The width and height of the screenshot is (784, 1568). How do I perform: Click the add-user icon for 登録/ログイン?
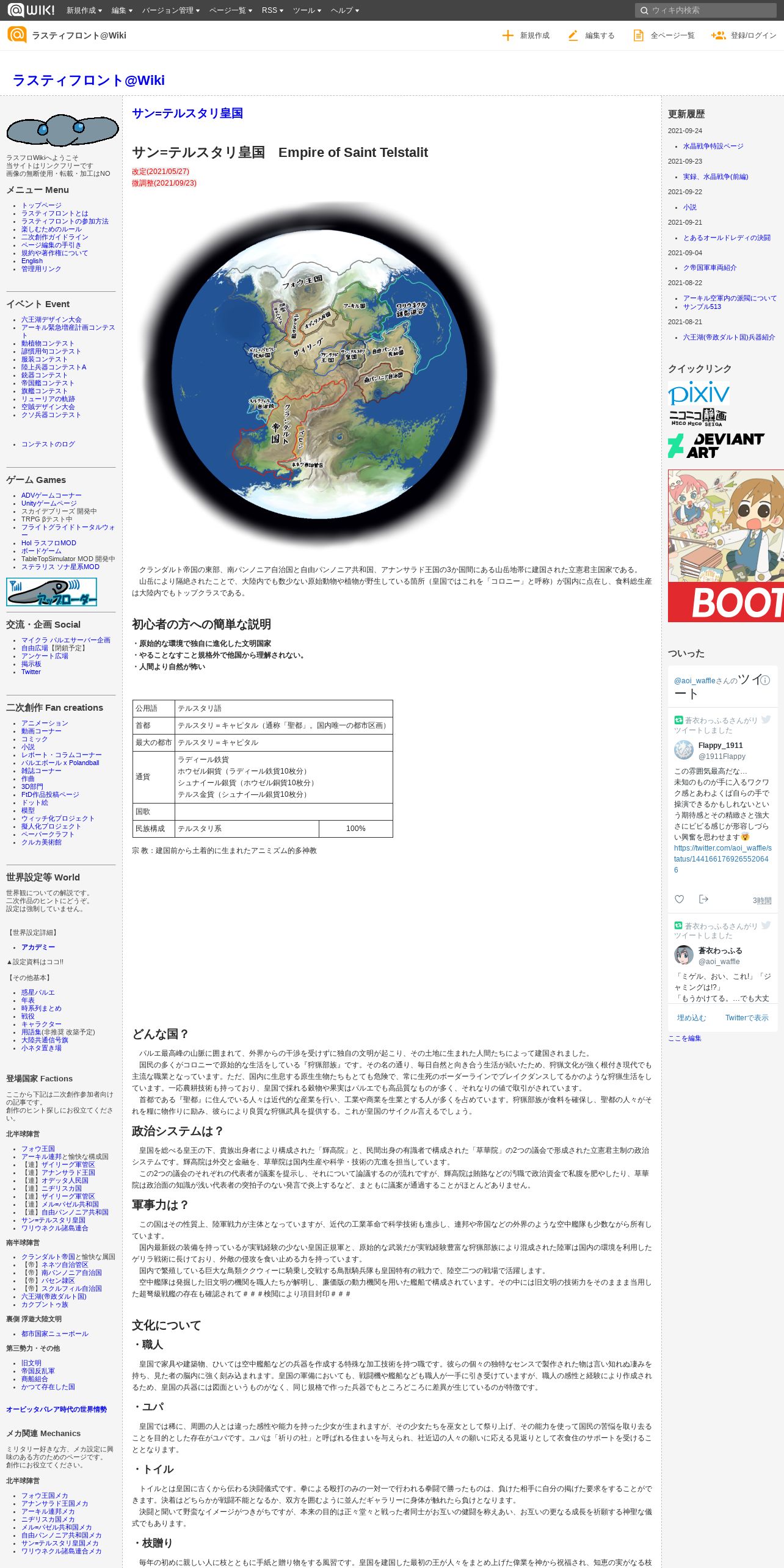(x=718, y=35)
